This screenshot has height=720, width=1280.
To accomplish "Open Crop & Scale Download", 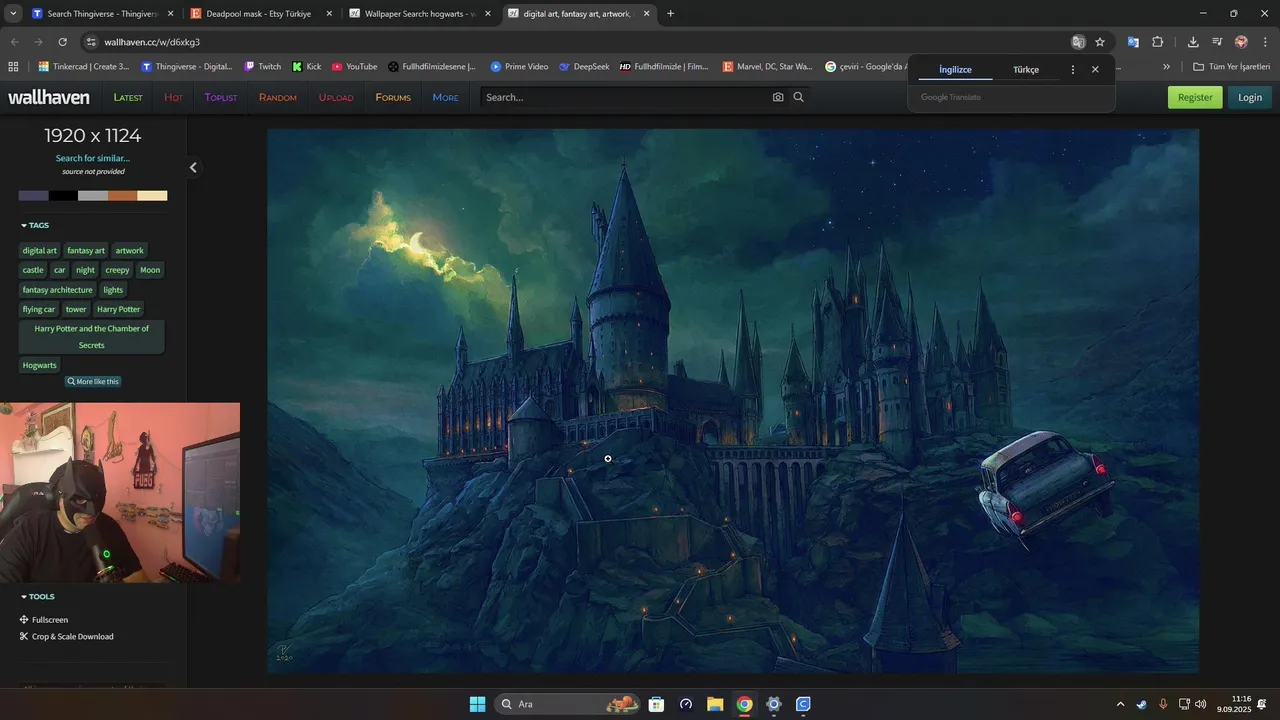I will pyautogui.click(x=66, y=637).
